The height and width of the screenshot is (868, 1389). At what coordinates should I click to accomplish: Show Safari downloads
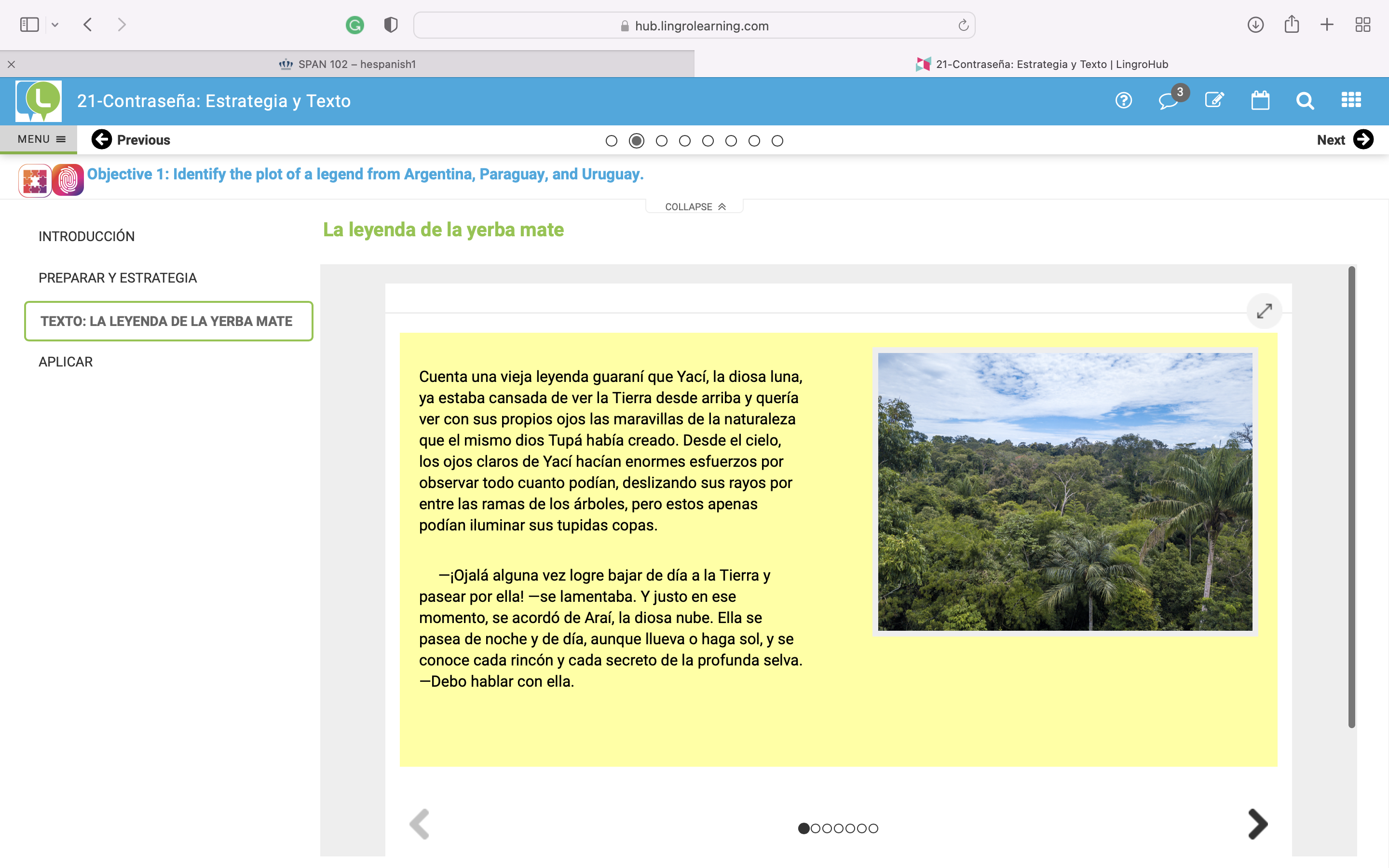1255,25
